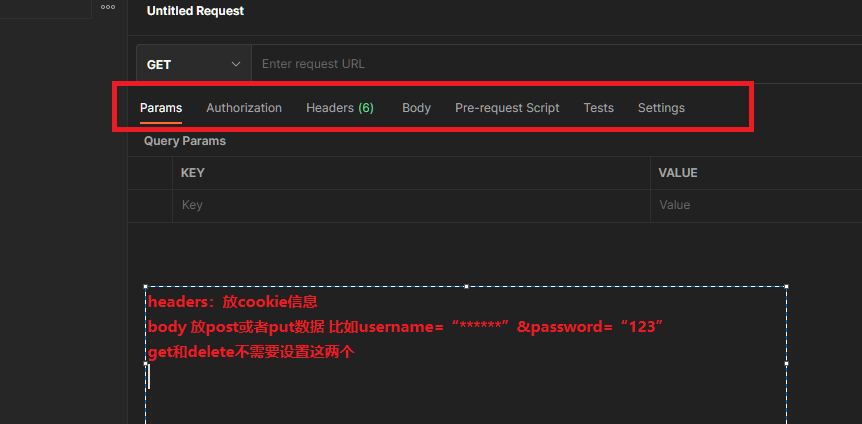The width and height of the screenshot is (862, 424).
Task: Open the Headers (6) tab
Action: pos(340,108)
